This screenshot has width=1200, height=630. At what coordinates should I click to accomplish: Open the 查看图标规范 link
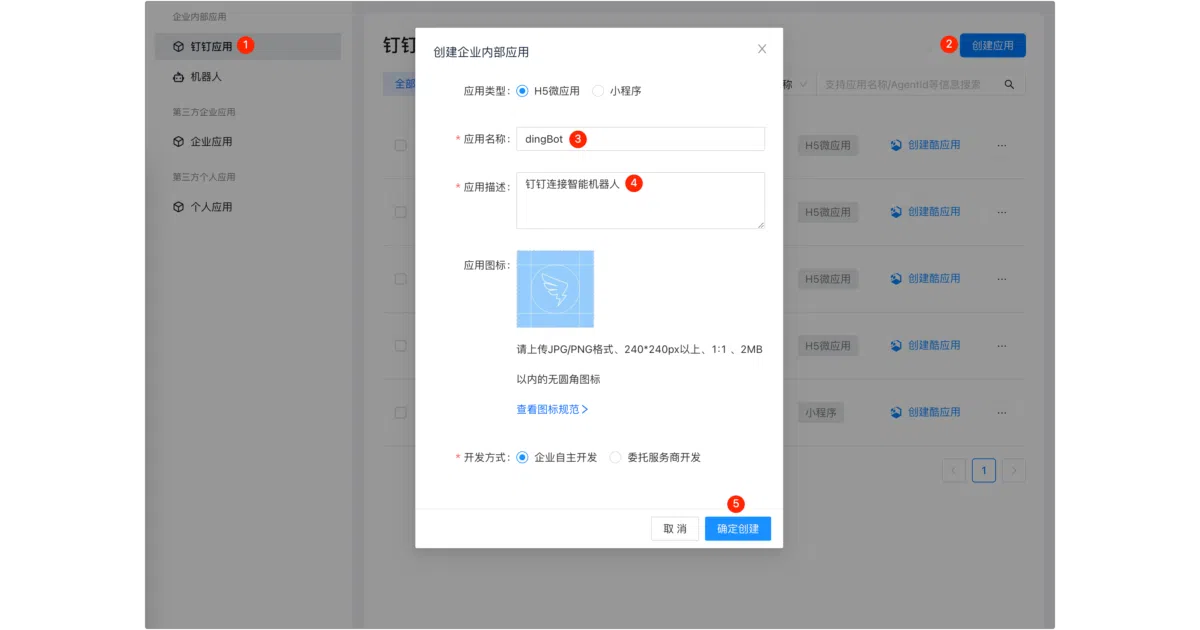point(552,409)
